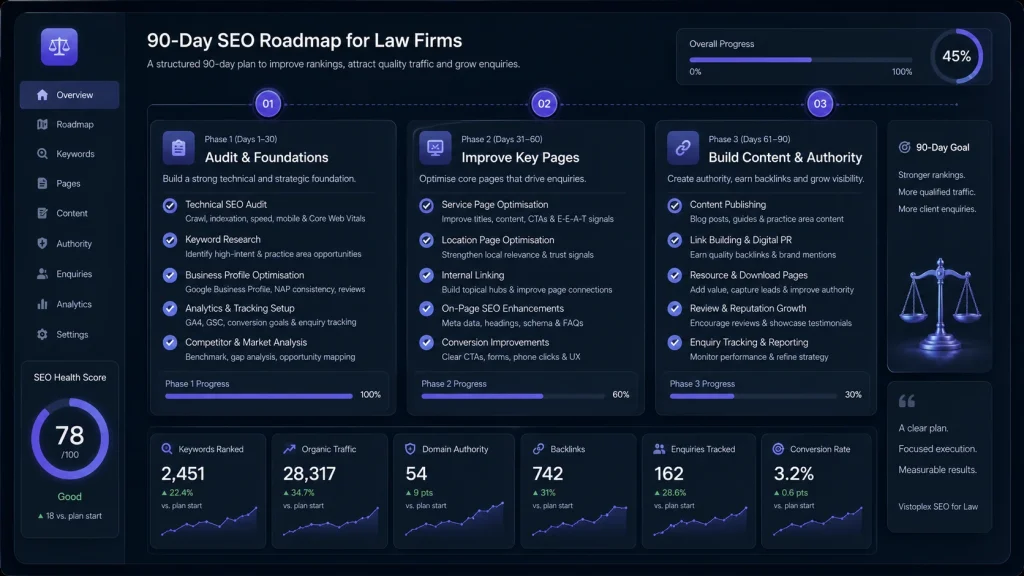The width and height of the screenshot is (1024, 576).
Task: Click the Organic Traffic trend arrow icon
Action: click(x=289, y=449)
